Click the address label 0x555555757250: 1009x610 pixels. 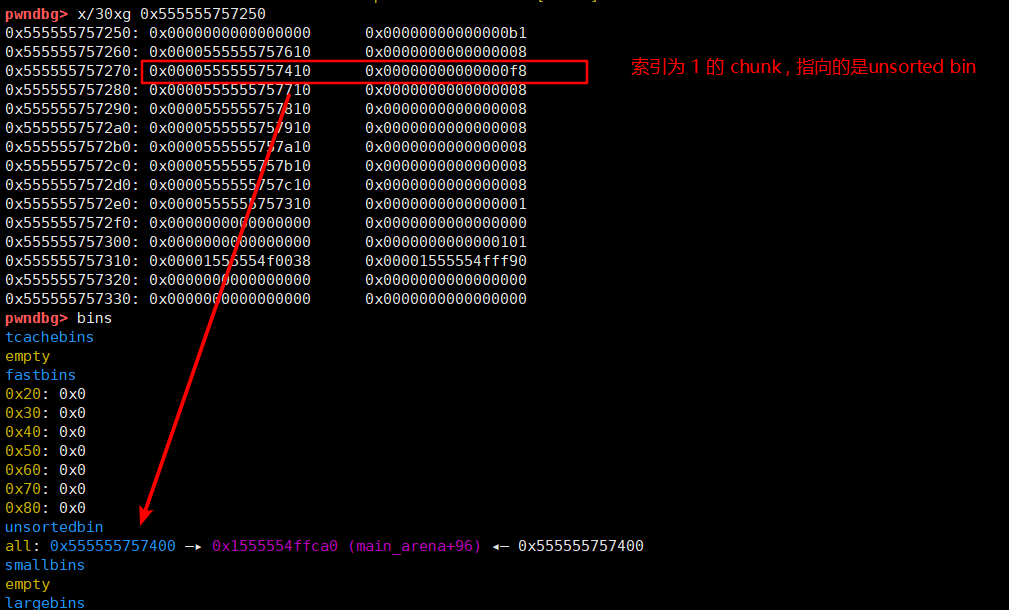pyautogui.click(x=72, y=33)
